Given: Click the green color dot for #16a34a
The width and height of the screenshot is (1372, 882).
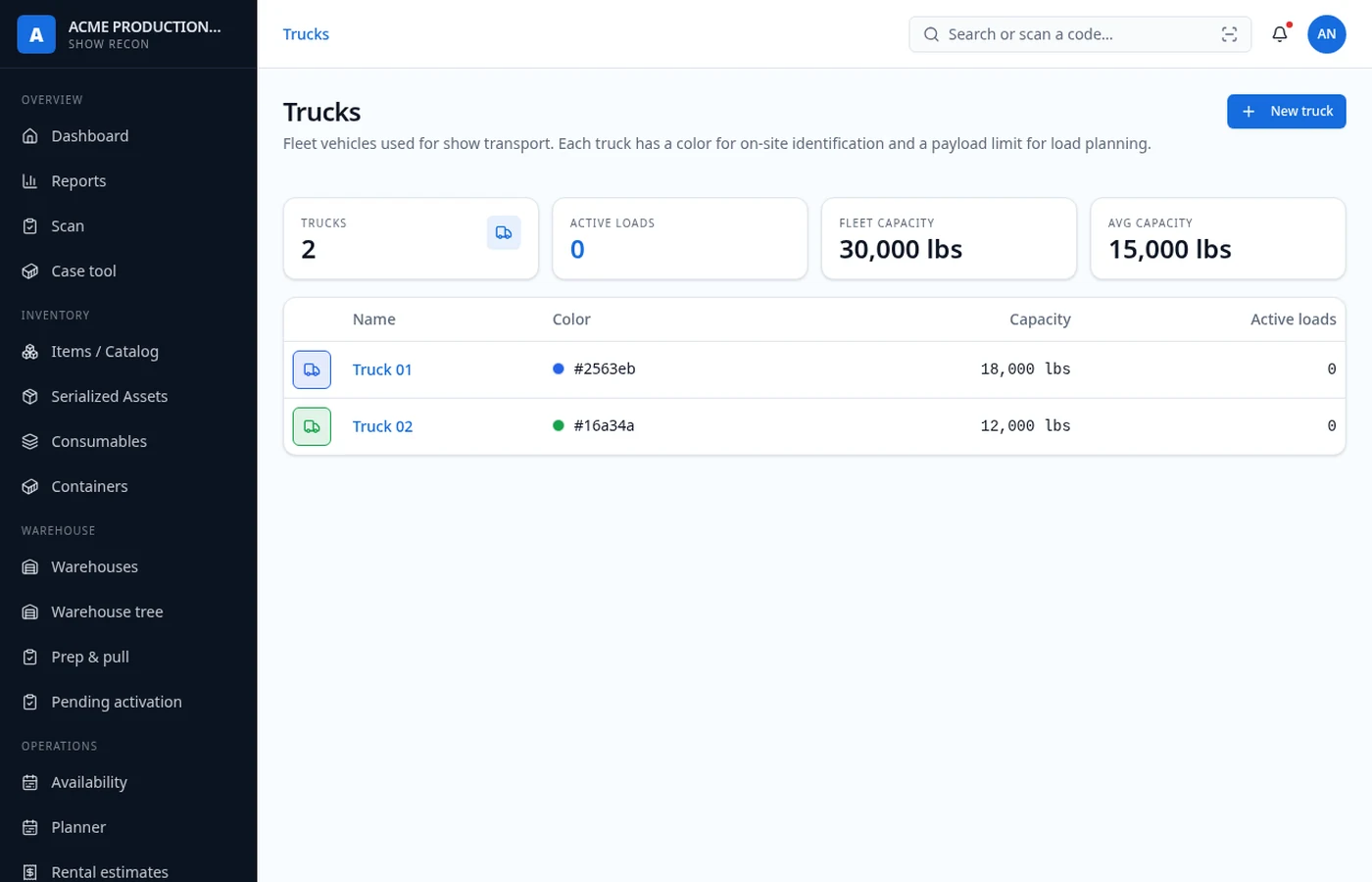Looking at the screenshot, I should tap(559, 426).
